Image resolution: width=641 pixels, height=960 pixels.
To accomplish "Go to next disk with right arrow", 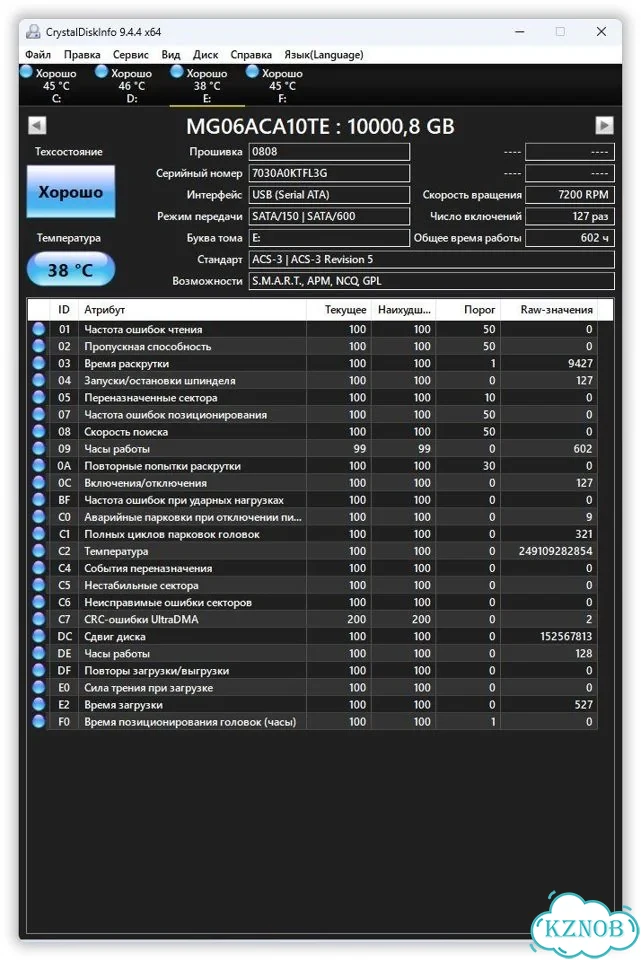I will tap(604, 126).
